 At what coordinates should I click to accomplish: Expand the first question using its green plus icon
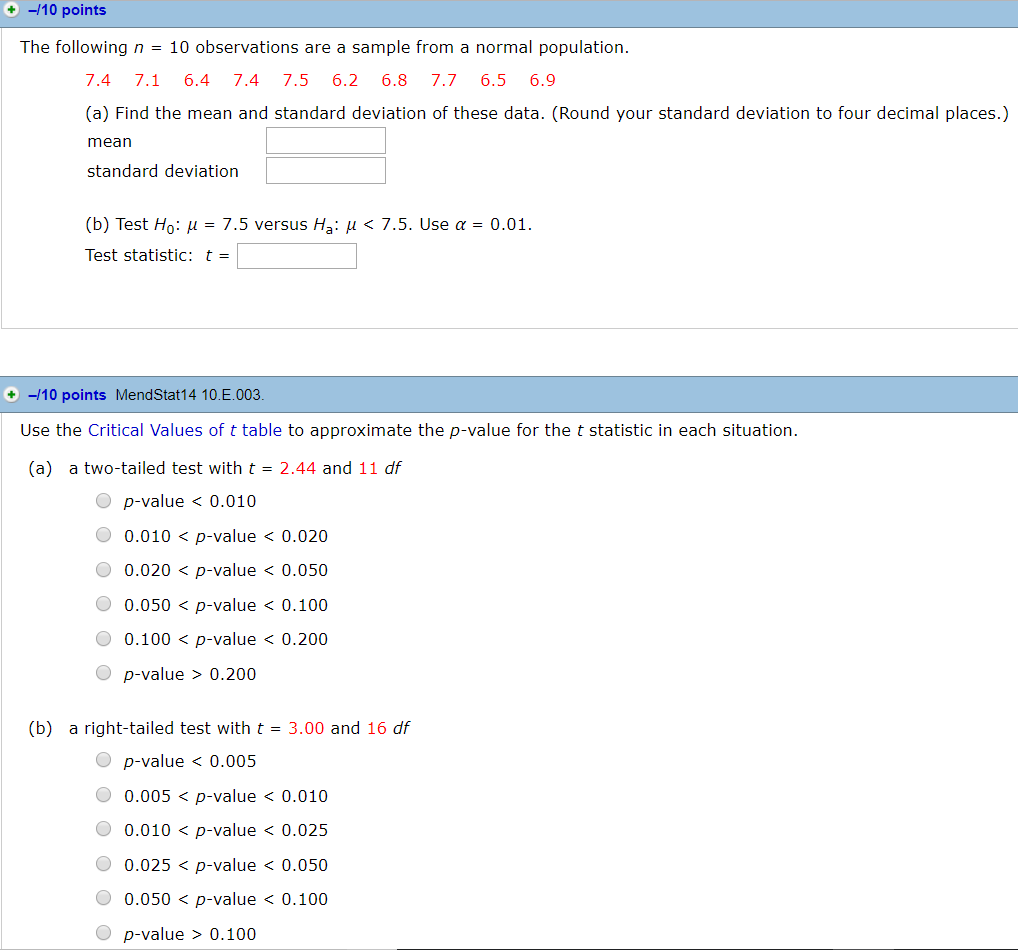(x=12, y=10)
